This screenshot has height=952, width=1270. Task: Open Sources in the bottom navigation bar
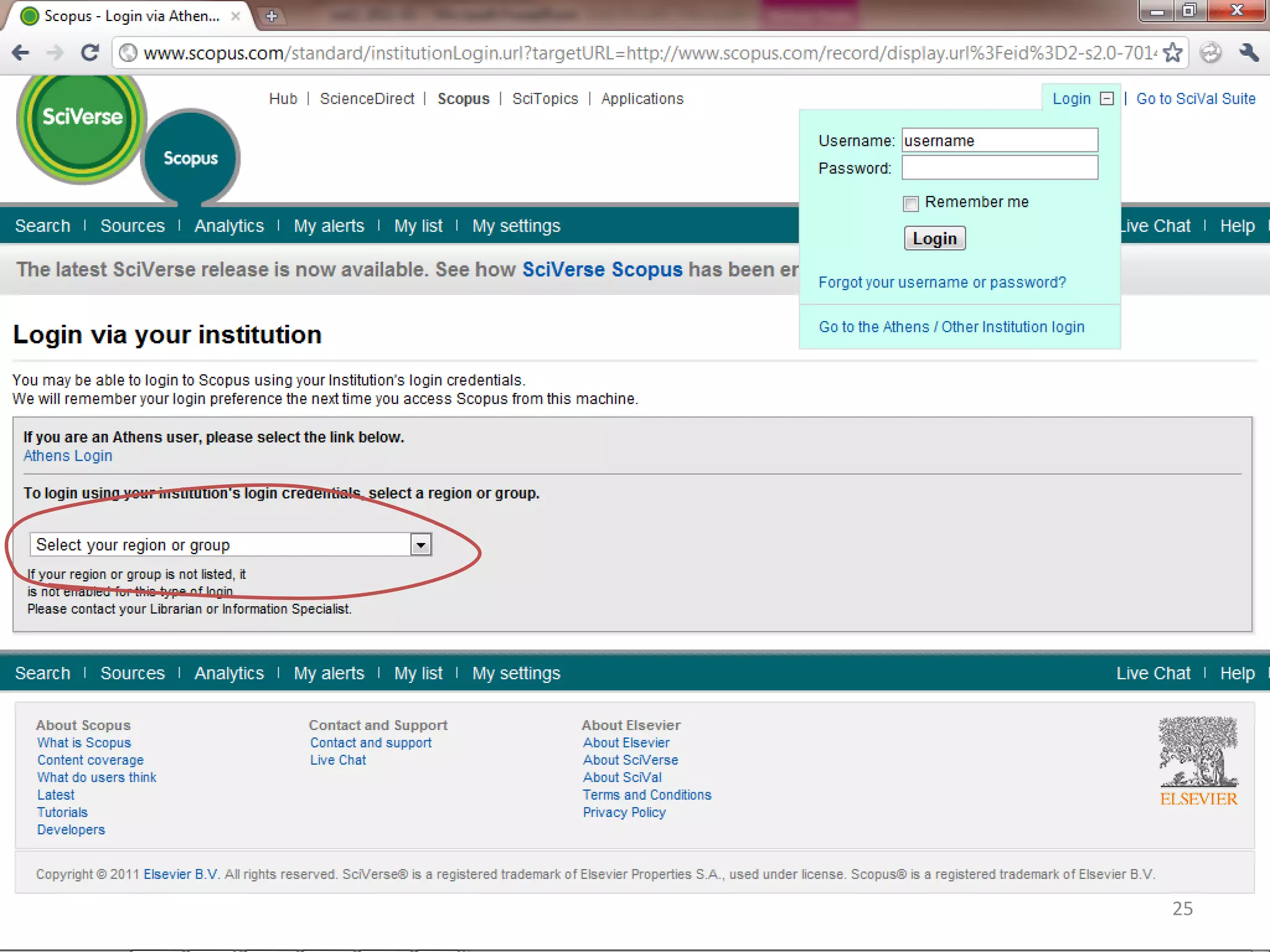pyautogui.click(x=133, y=673)
